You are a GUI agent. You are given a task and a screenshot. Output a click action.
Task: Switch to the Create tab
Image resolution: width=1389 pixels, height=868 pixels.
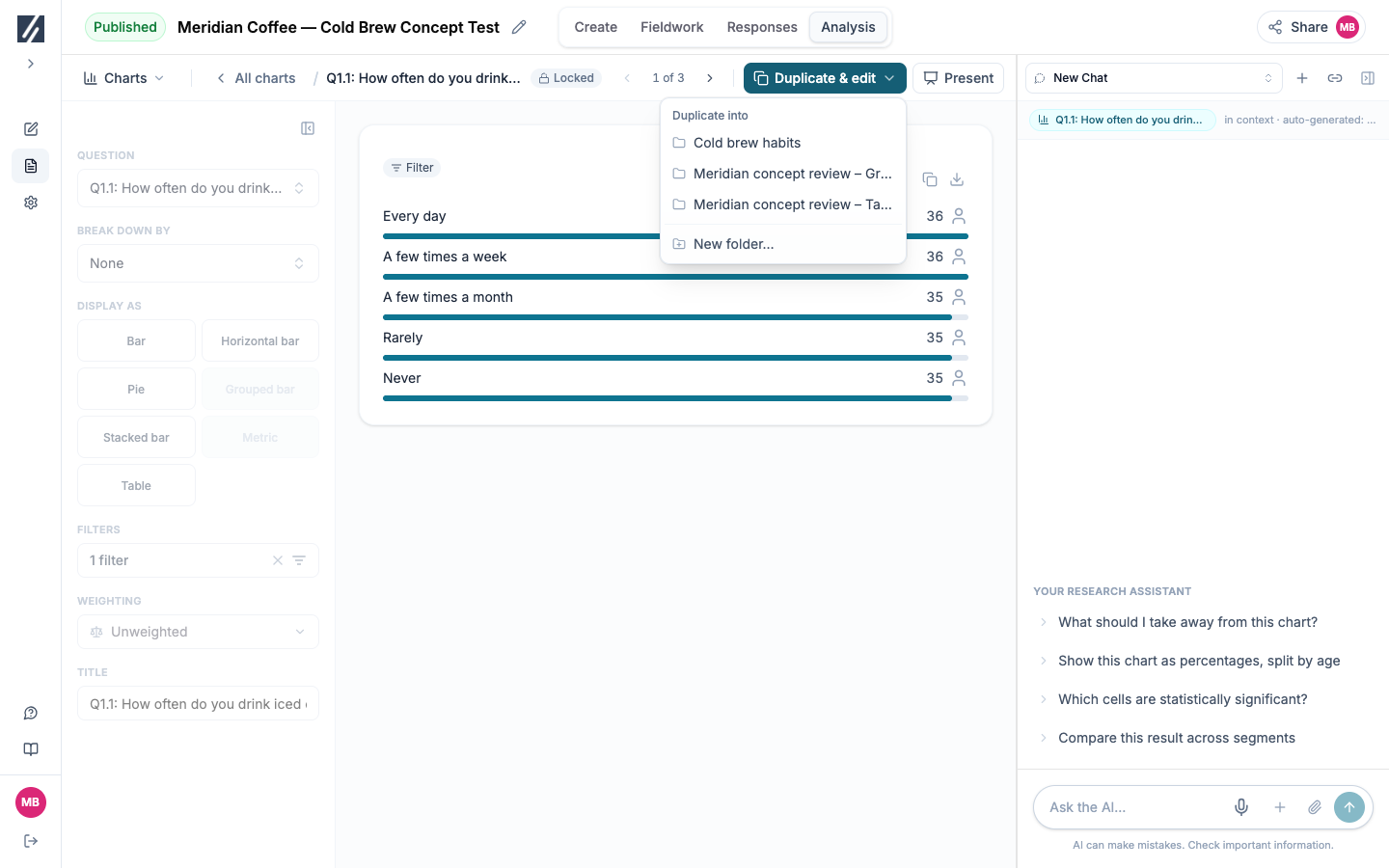click(x=595, y=27)
